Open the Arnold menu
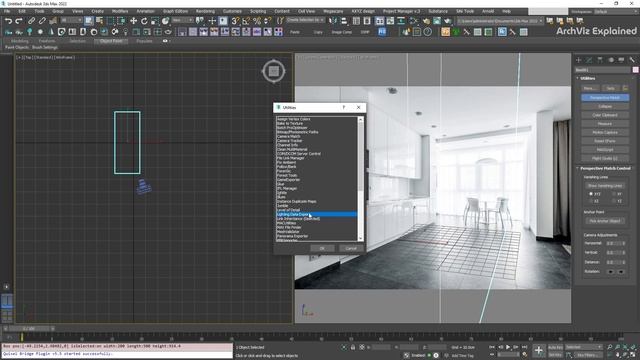Image resolution: width=640 pixels, height=360 pixels. tap(488, 11)
